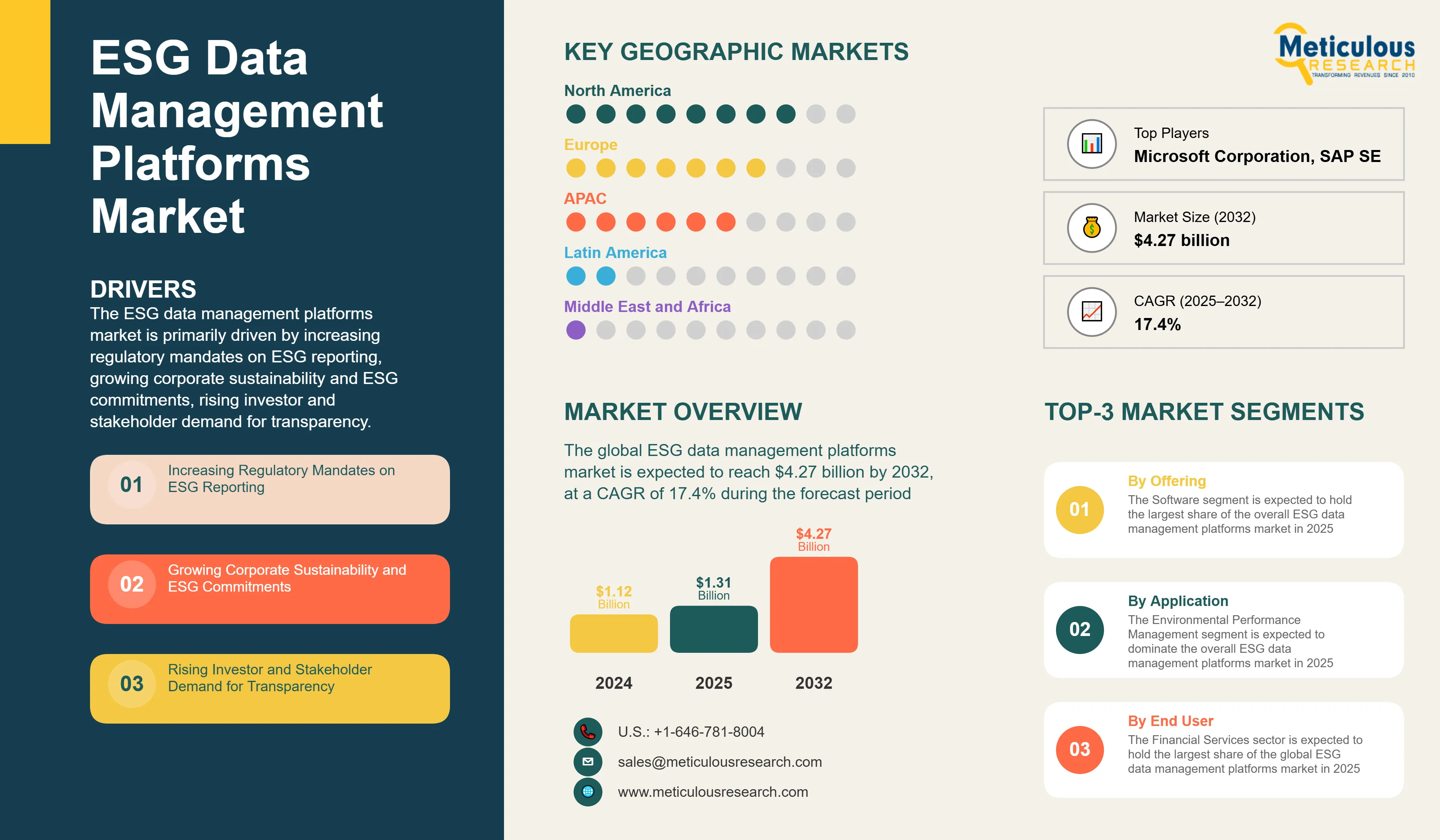
Task: Click the Top Players bar chart icon
Action: pos(1092,144)
